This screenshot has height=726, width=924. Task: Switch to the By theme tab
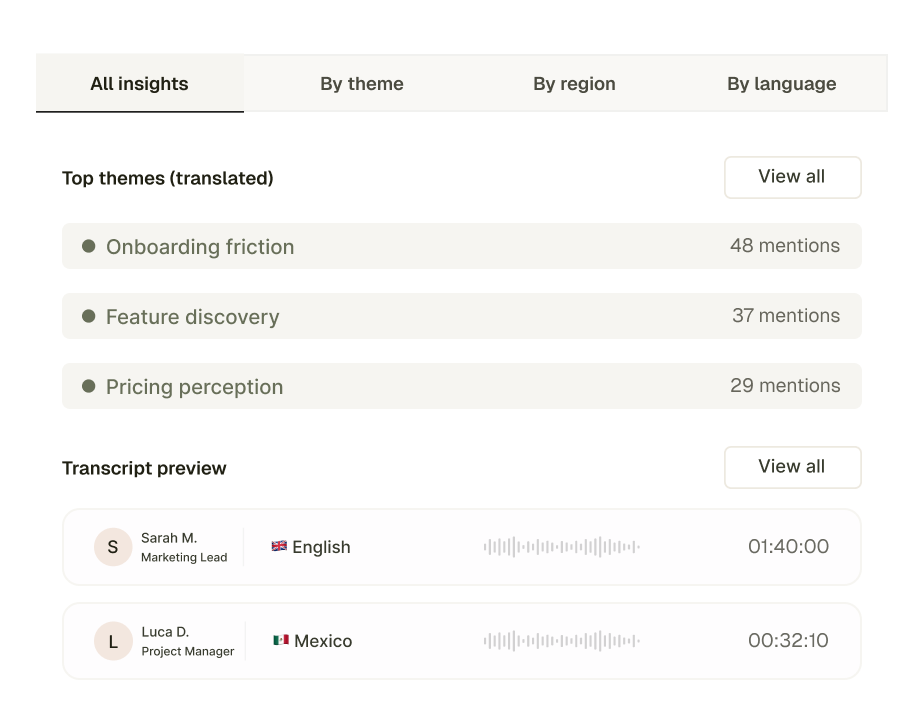(362, 83)
